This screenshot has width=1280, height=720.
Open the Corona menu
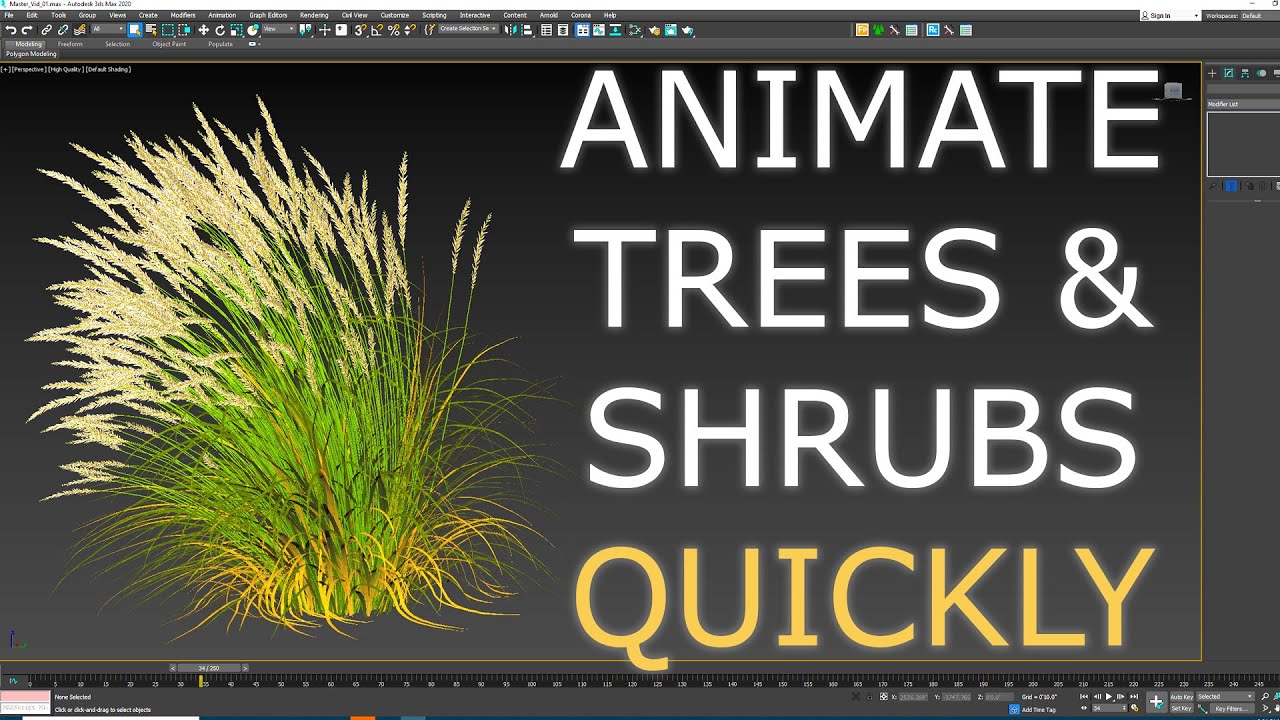pyautogui.click(x=580, y=16)
